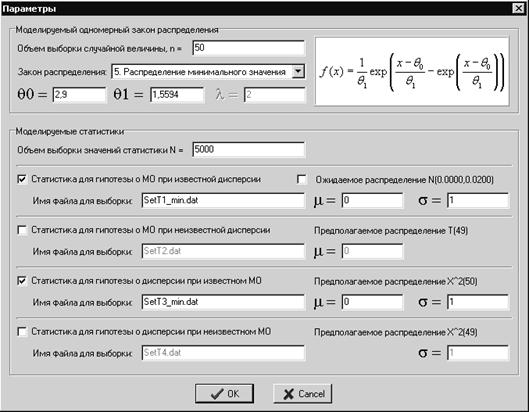Click the θ0 parameter field showing 2,9

[79, 94]
